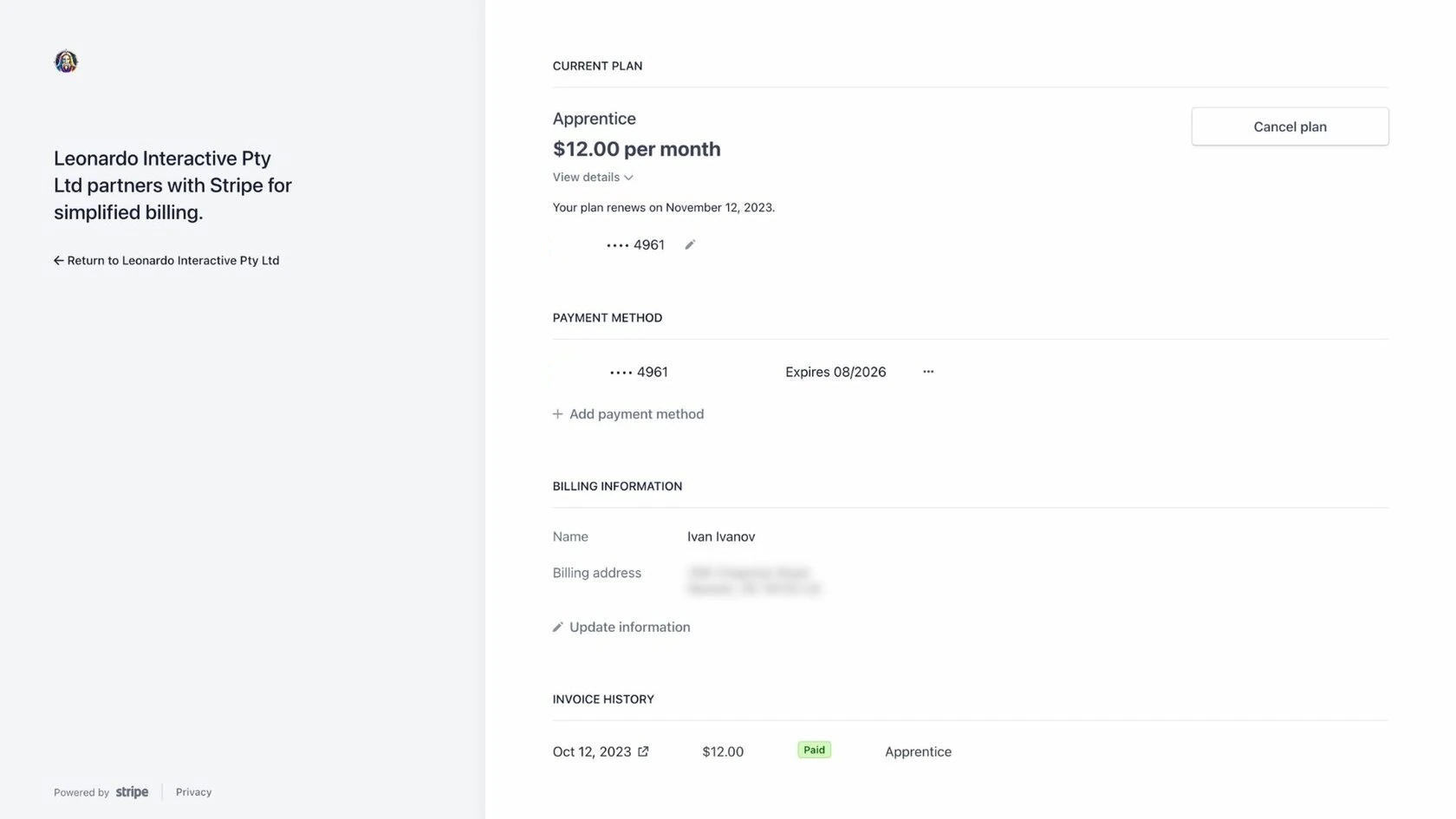Click the plan renewal date text

pyautogui.click(x=664, y=207)
